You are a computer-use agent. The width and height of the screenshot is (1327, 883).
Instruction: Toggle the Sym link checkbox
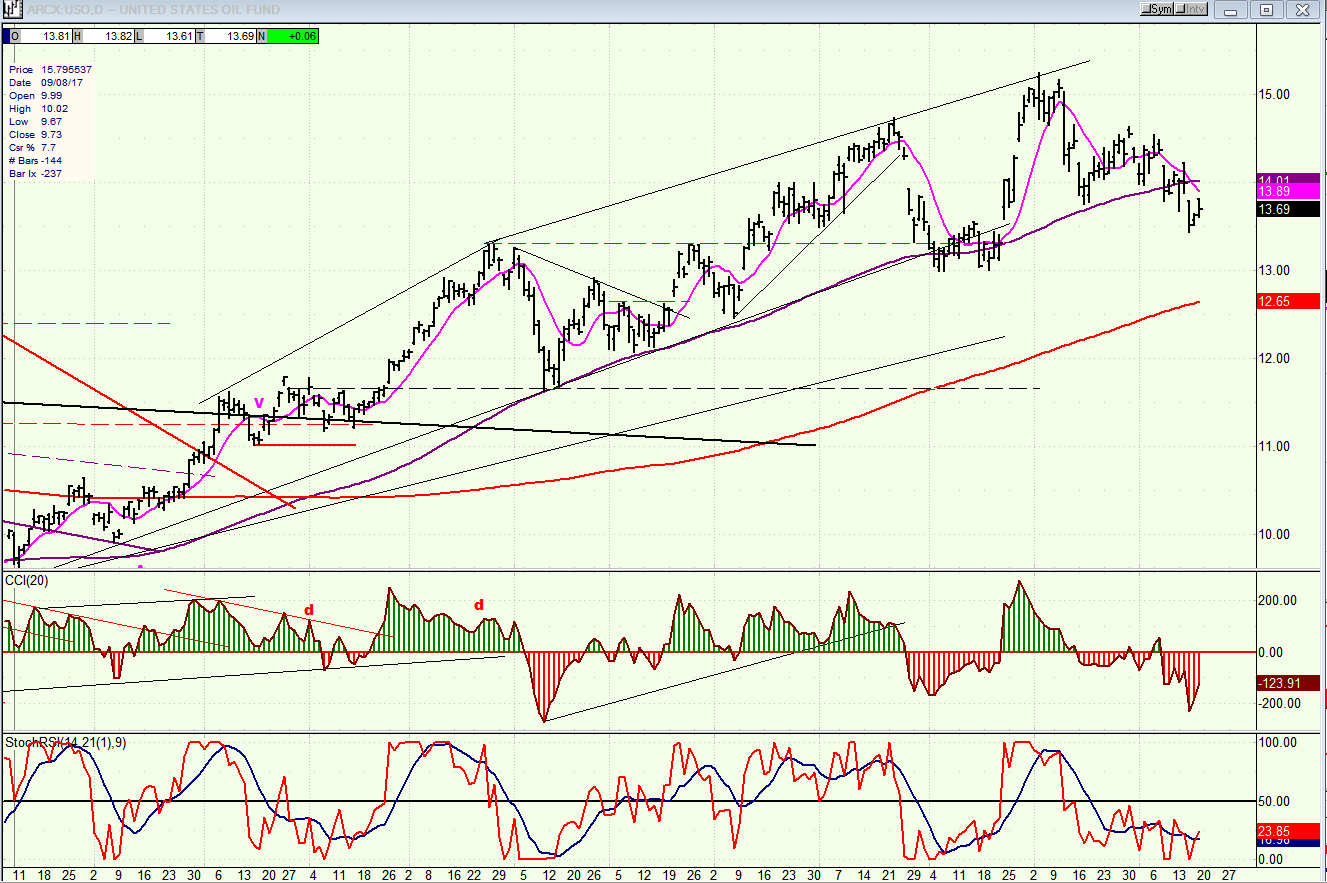click(1147, 9)
